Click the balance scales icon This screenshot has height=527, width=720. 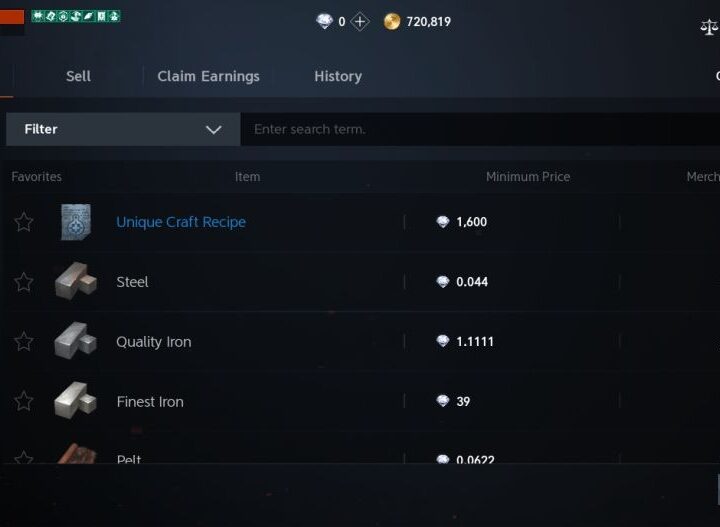click(x=709, y=27)
